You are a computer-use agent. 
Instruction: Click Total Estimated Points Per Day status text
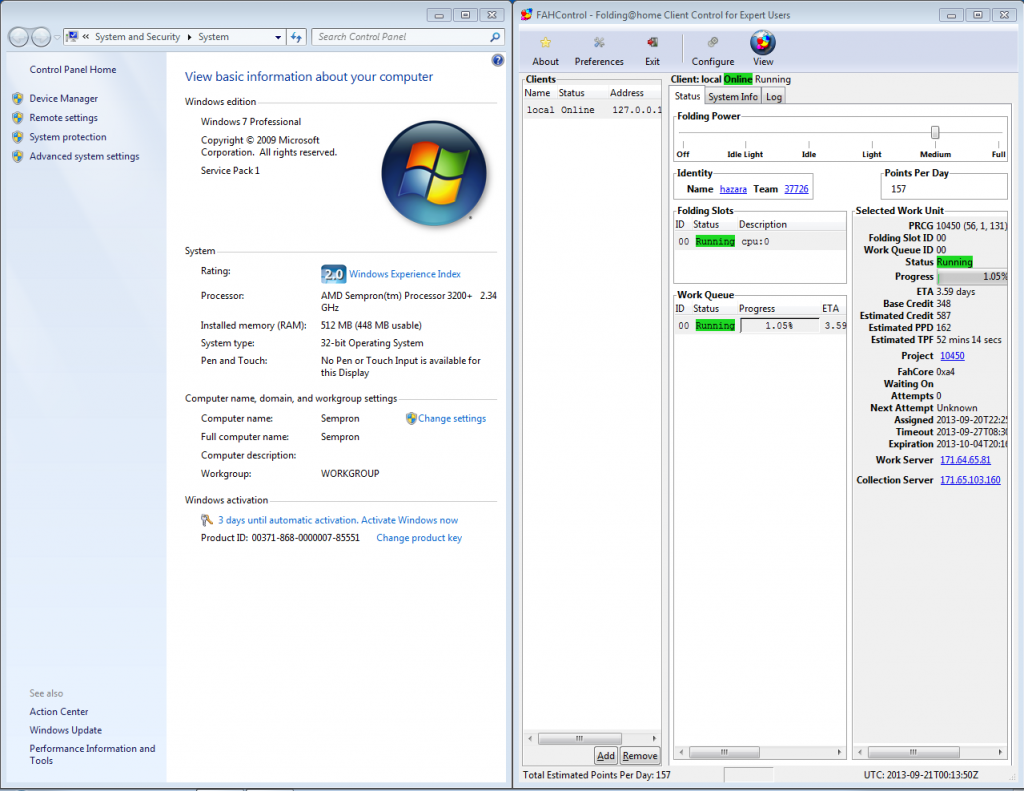click(x=596, y=775)
